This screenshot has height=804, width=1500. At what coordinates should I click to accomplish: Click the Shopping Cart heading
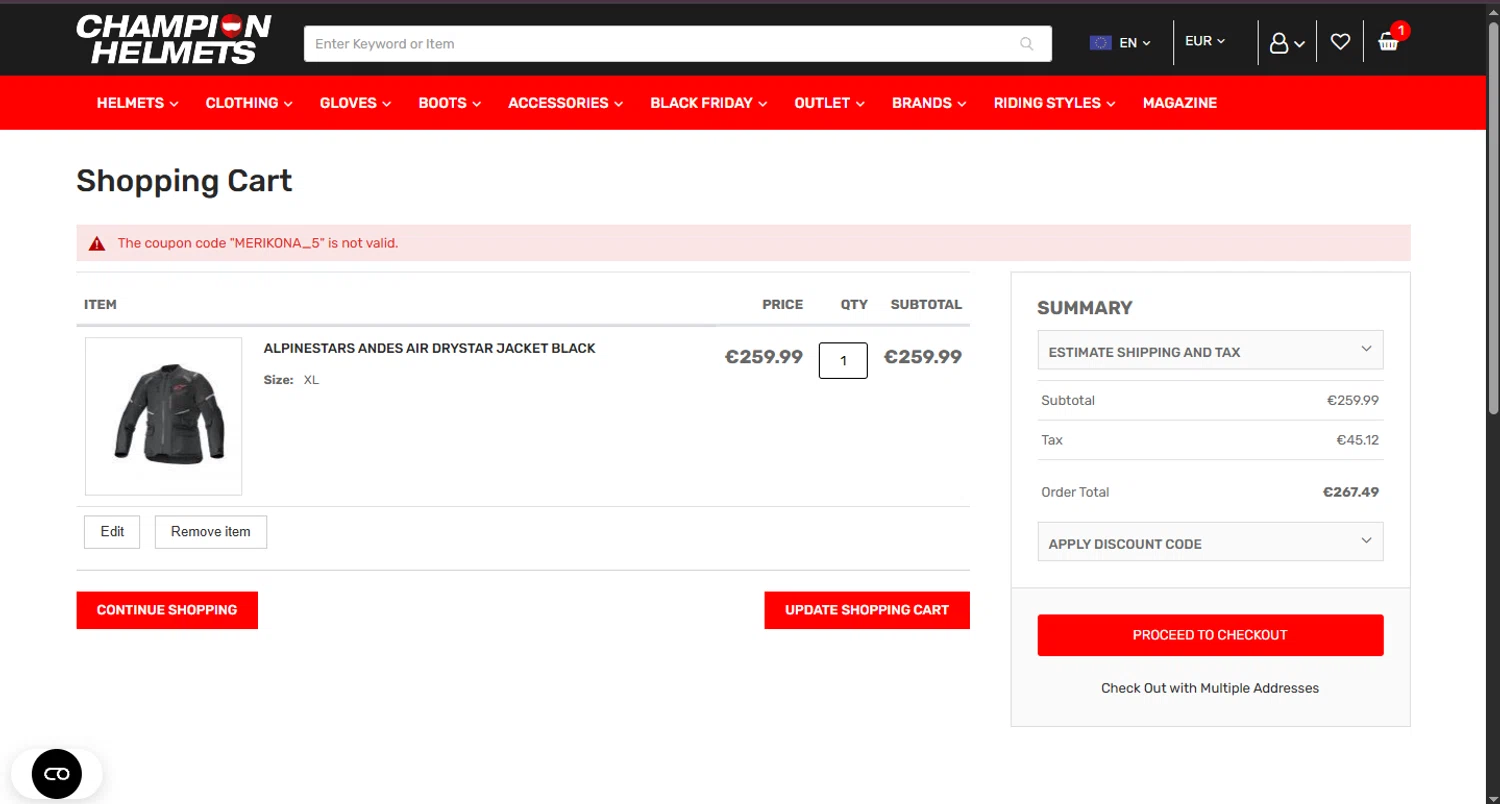pos(184,181)
